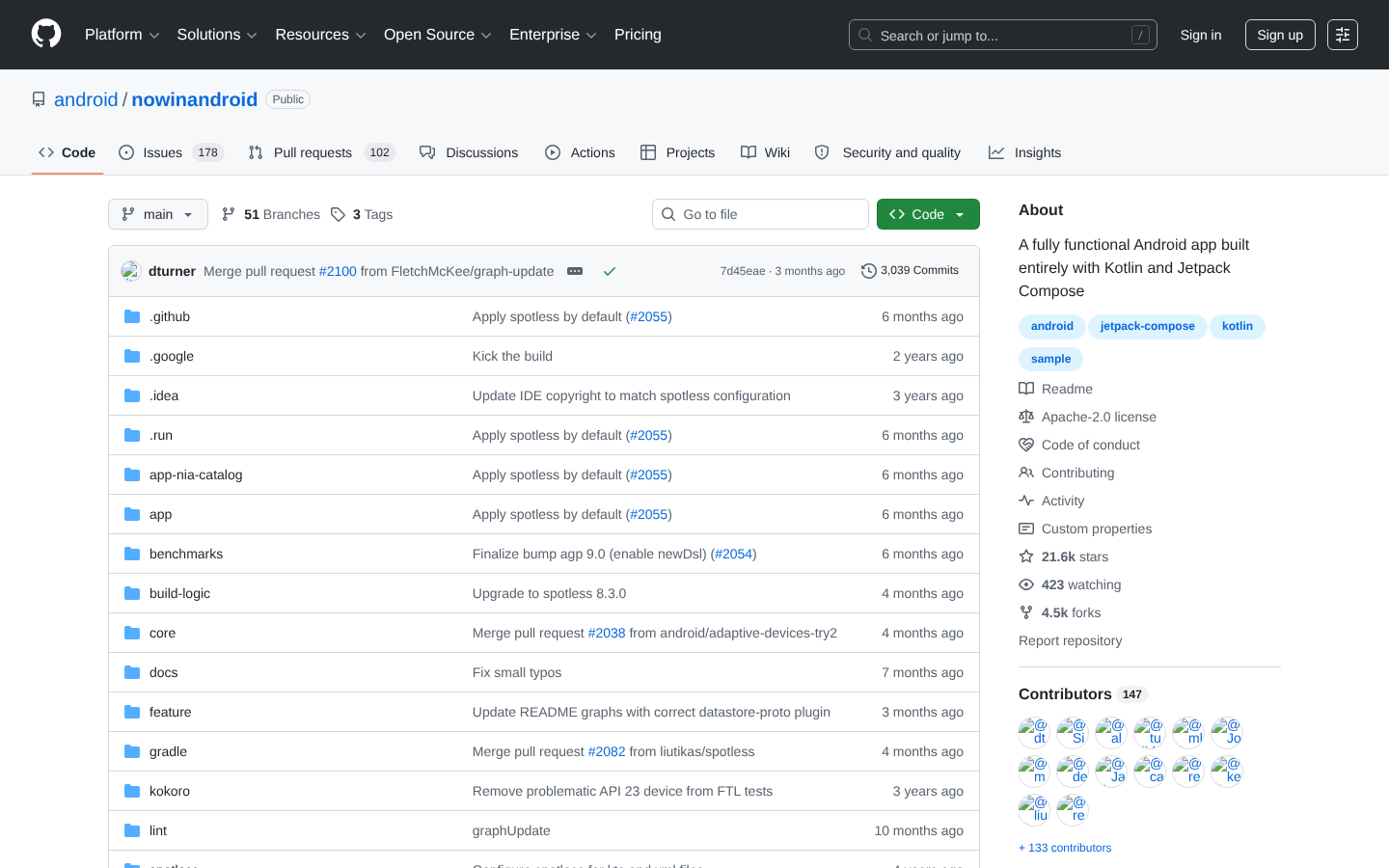The height and width of the screenshot is (868, 1389).
Task: Switch to the Pull requests tab
Action: point(321,152)
